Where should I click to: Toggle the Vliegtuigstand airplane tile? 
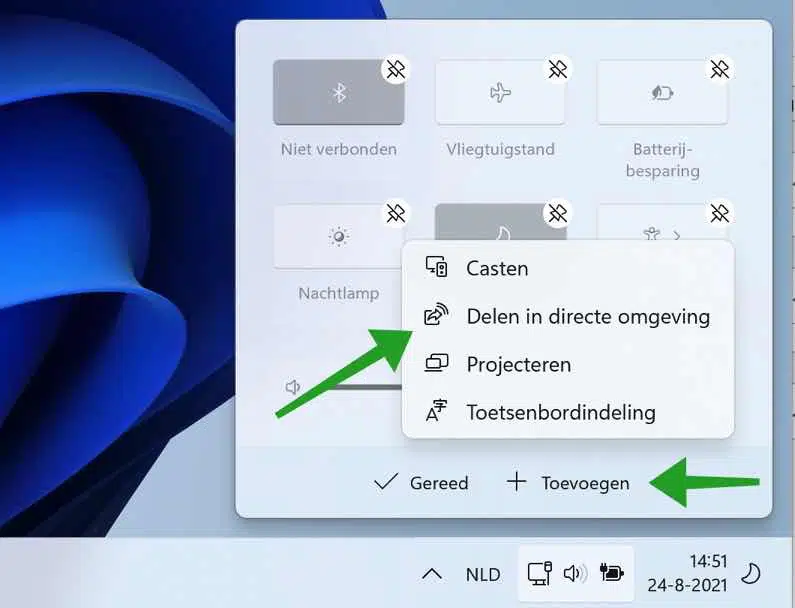(500, 92)
